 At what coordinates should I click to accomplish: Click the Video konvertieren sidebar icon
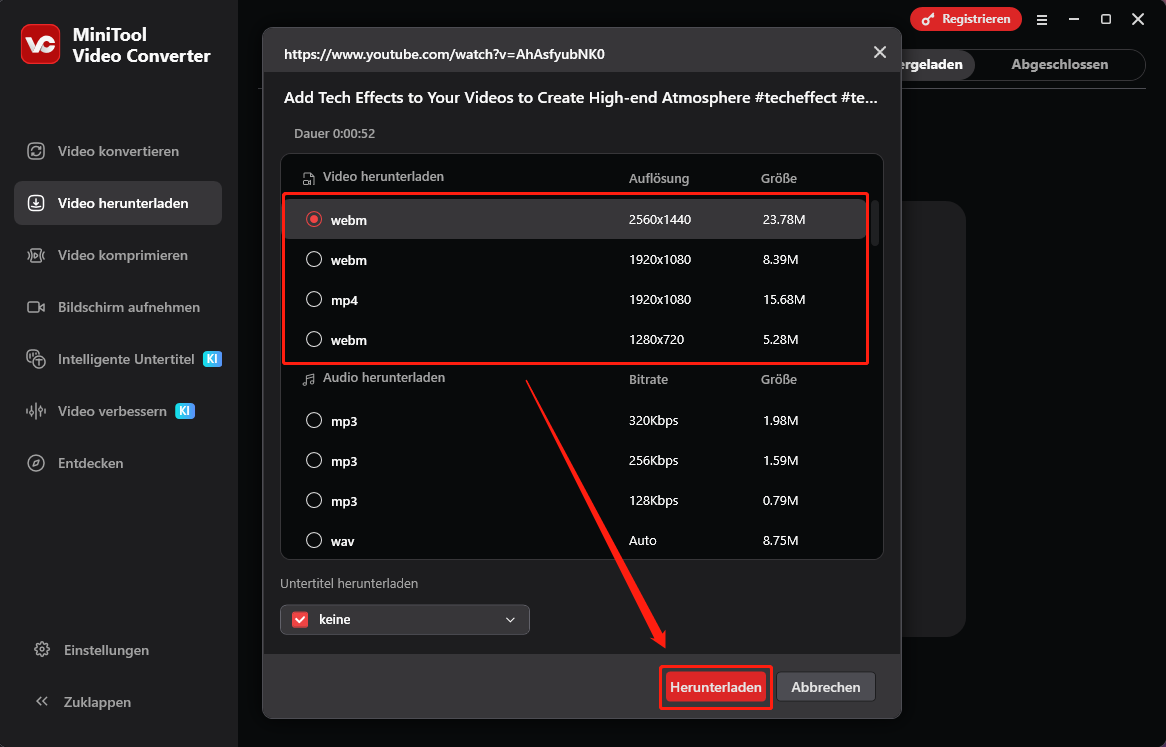tap(36, 151)
